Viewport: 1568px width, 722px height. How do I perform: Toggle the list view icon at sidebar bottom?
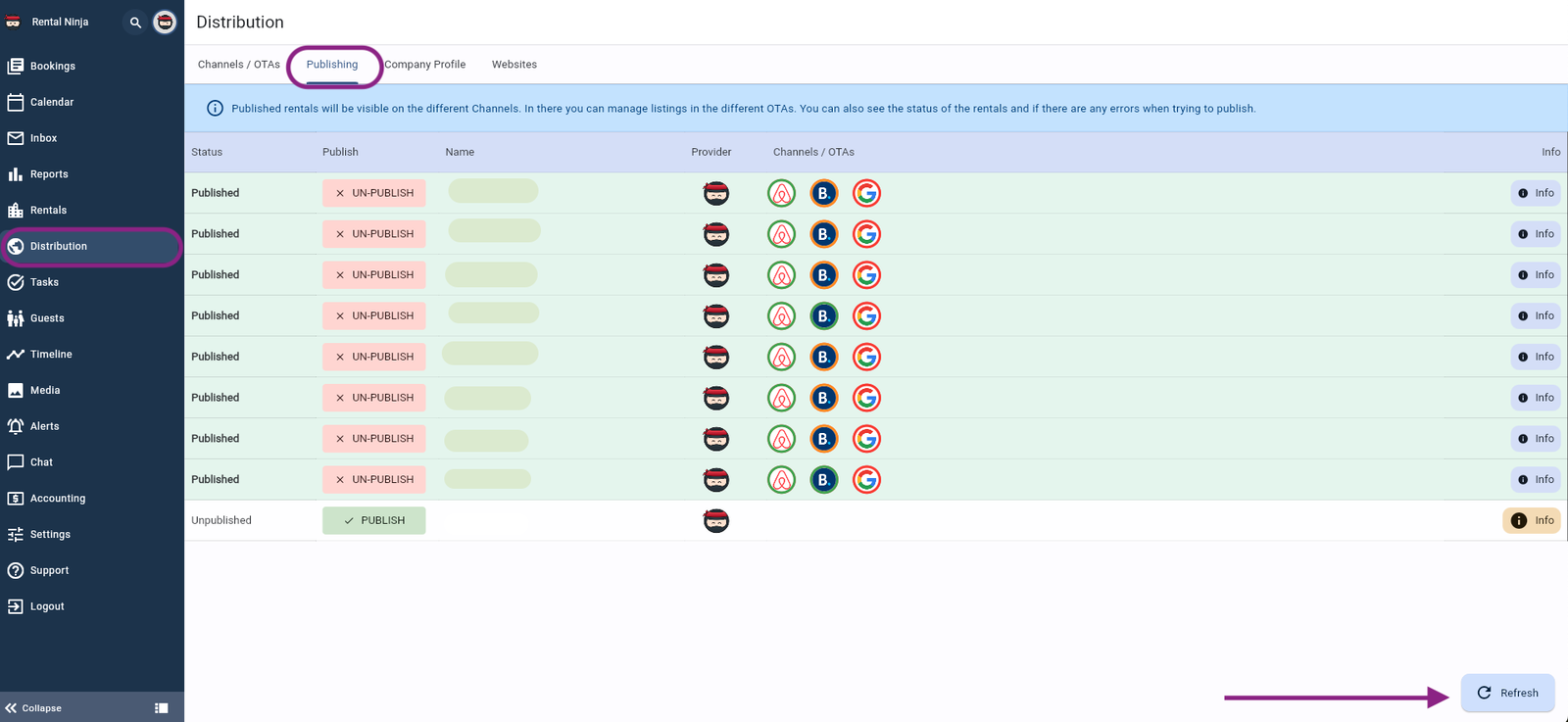point(162,707)
